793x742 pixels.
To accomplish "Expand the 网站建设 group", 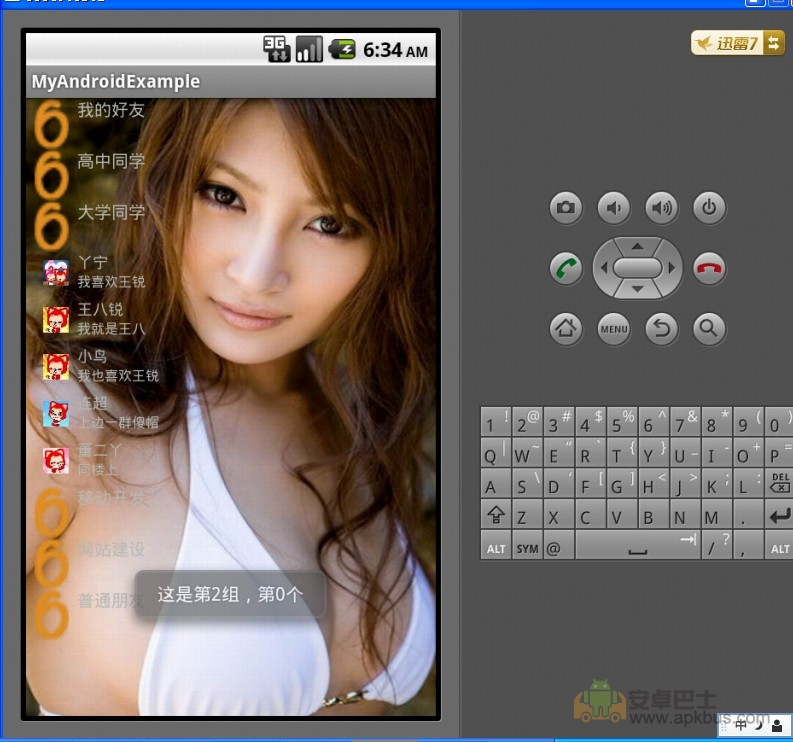I will pyautogui.click(x=231, y=561).
